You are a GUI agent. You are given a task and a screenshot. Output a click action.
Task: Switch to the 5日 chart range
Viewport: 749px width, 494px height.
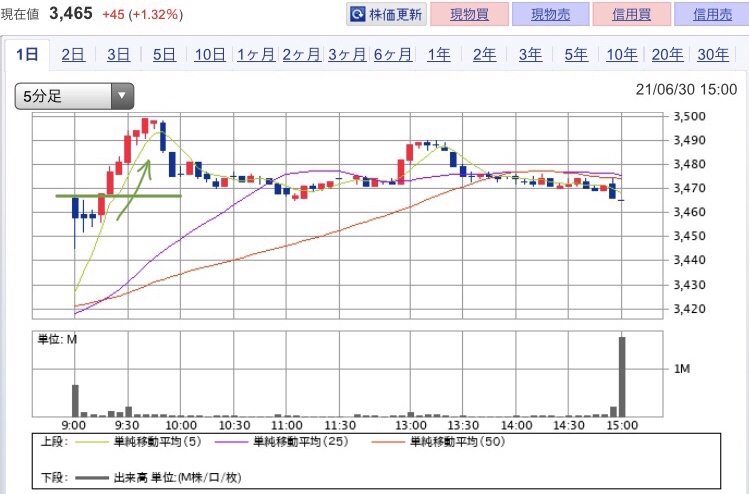pyautogui.click(x=164, y=54)
